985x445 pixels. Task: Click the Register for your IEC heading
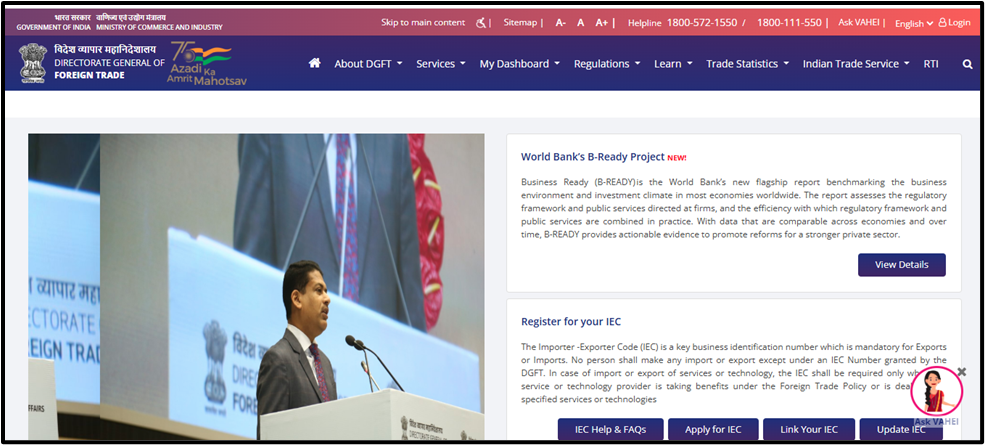(x=571, y=322)
